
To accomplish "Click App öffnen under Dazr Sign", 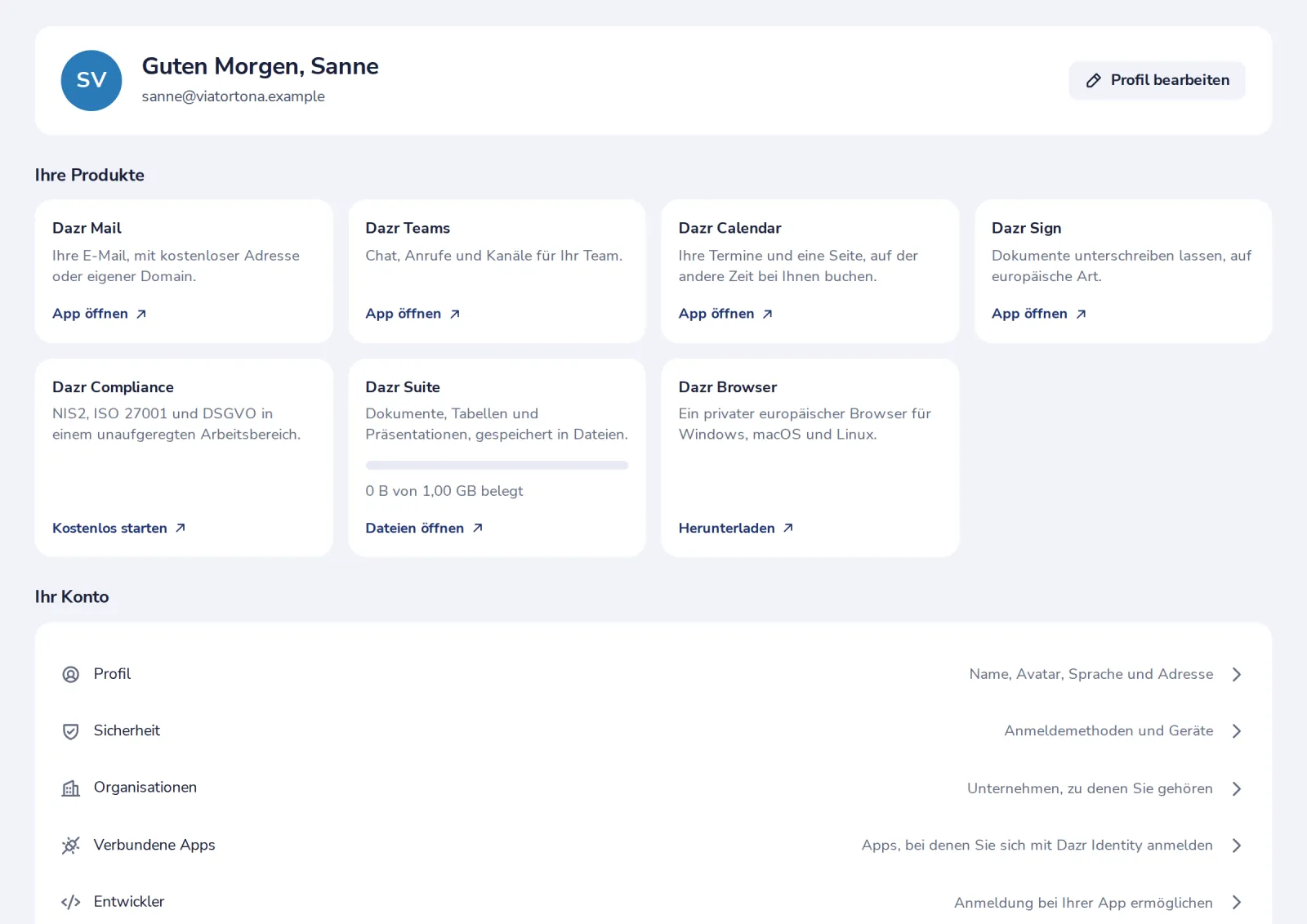I will point(1039,314).
